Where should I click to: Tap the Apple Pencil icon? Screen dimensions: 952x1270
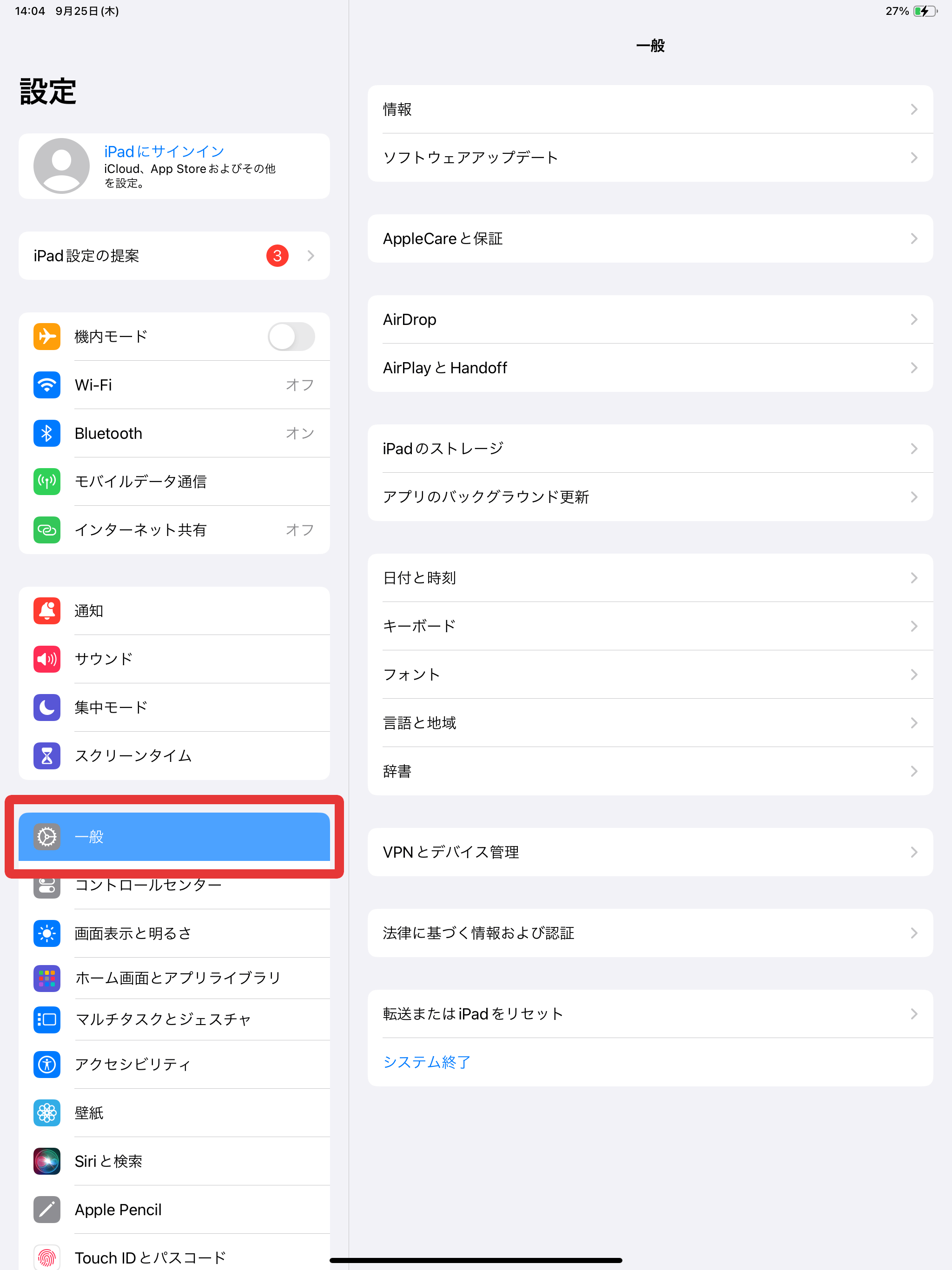coord(46,1209)
